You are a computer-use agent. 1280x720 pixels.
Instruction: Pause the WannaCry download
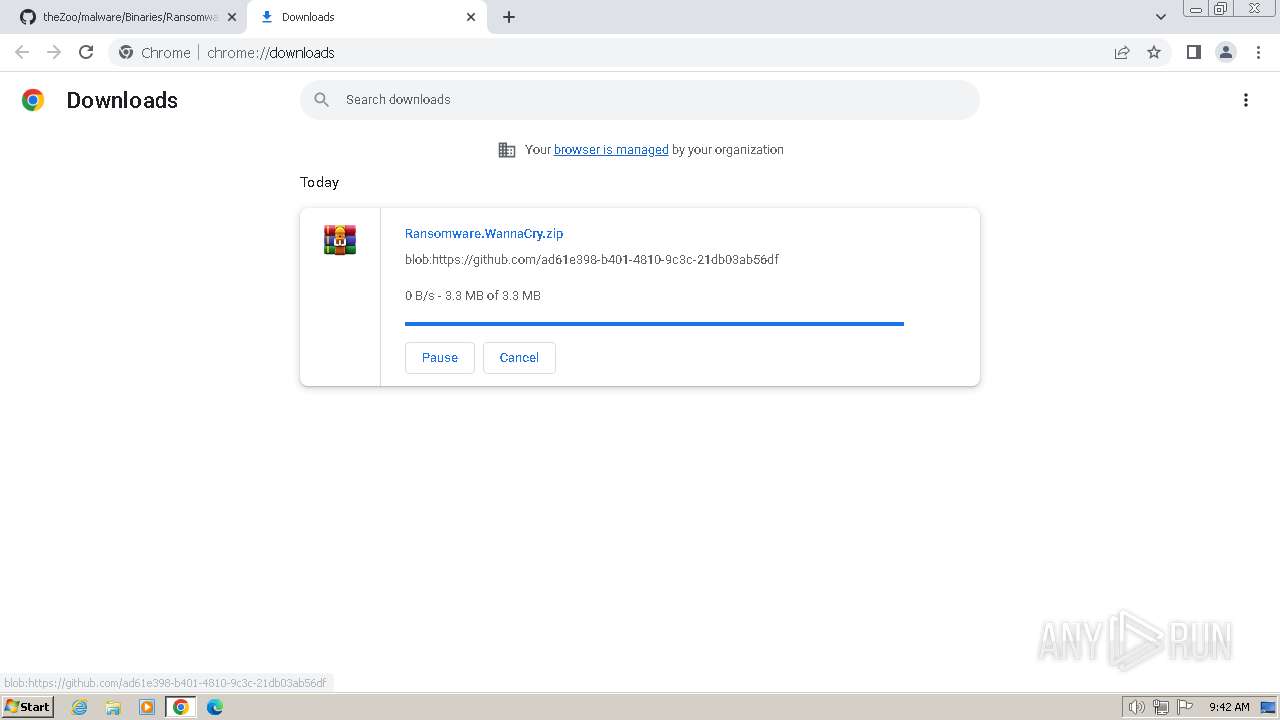(440, 358)
